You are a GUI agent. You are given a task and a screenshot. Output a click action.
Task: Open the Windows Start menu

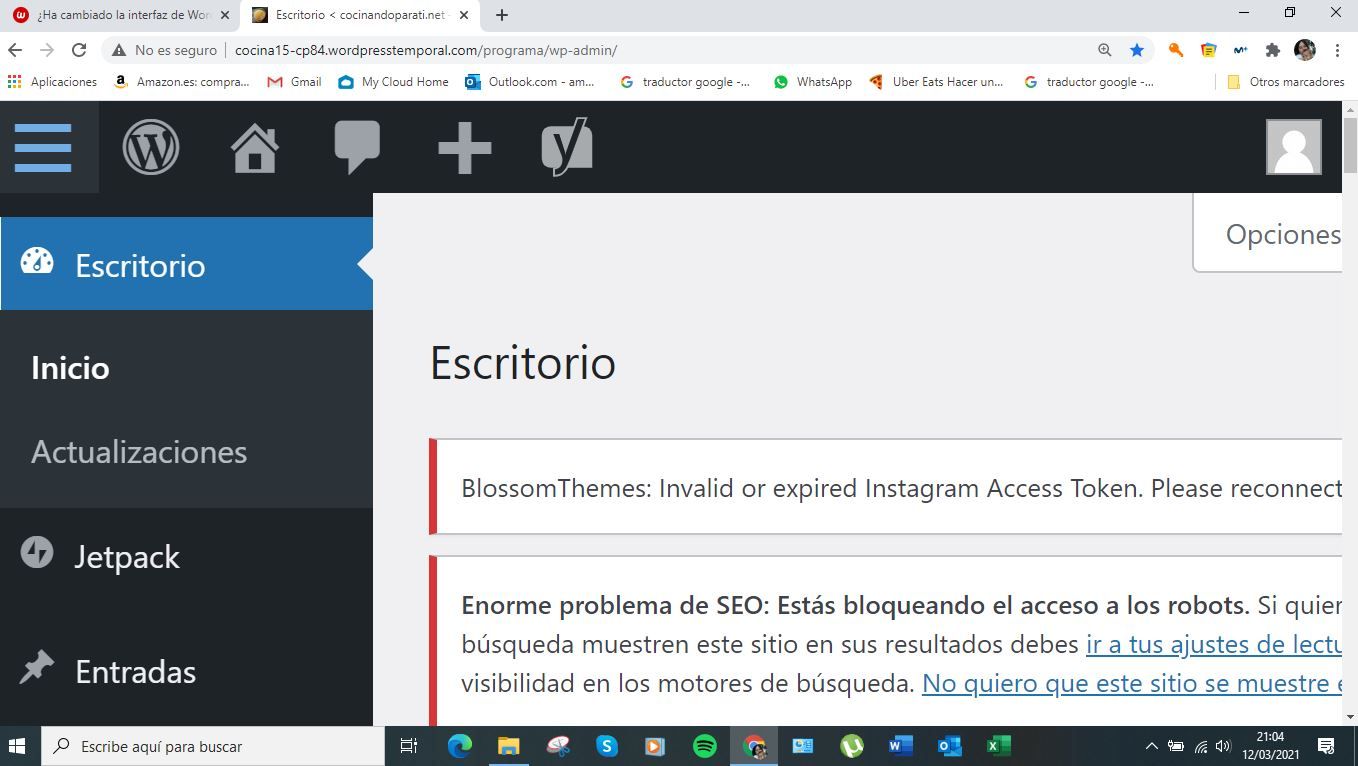17,746
